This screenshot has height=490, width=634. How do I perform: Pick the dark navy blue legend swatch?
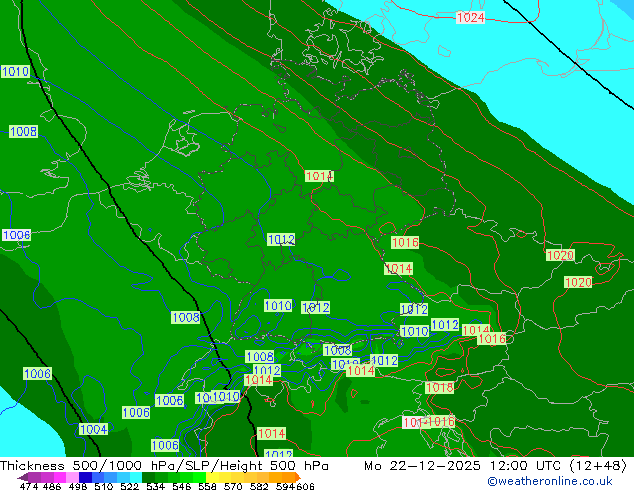pos(85,477)
